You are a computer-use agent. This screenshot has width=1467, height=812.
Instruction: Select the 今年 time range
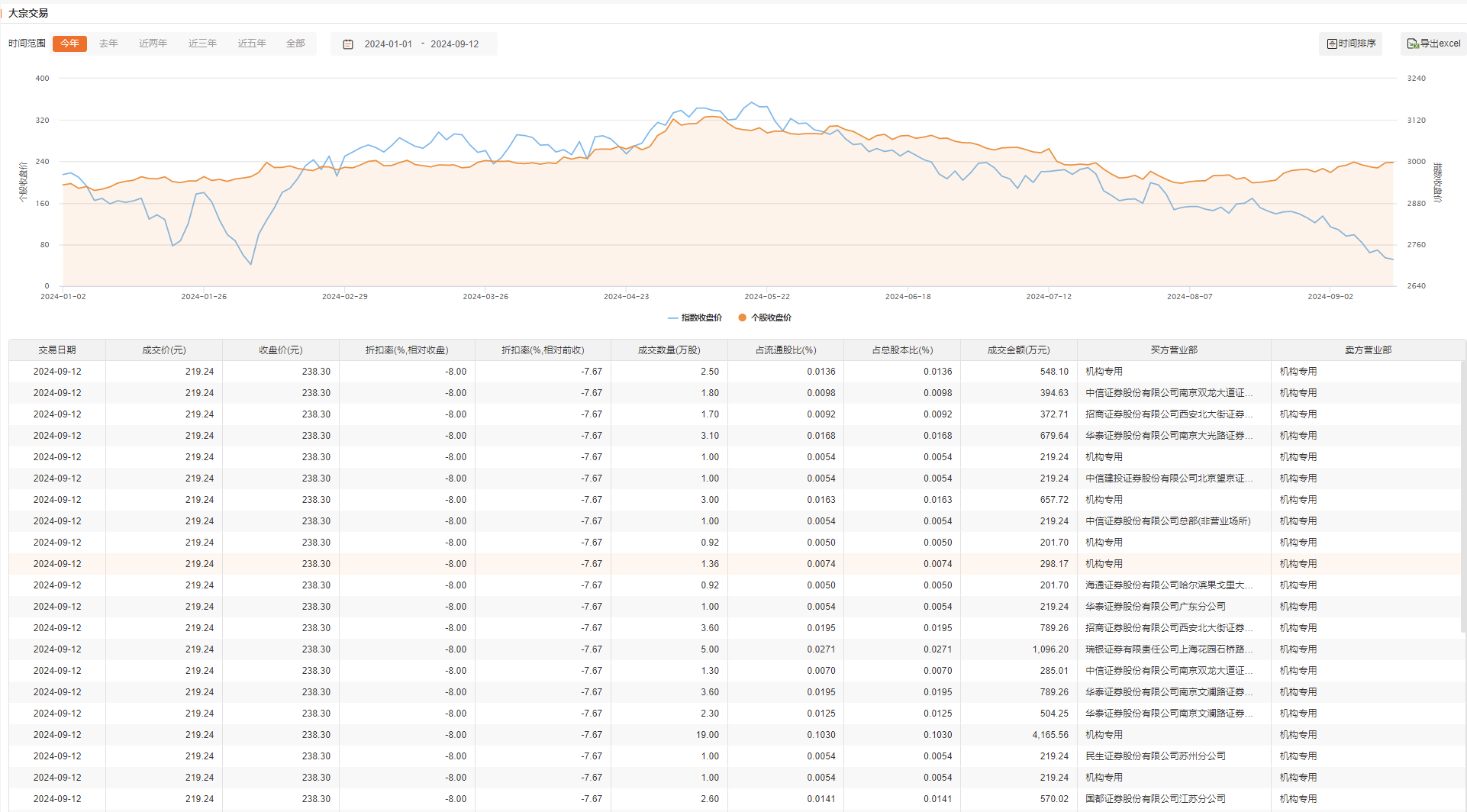pyautogui.click(x=69, y=43)
